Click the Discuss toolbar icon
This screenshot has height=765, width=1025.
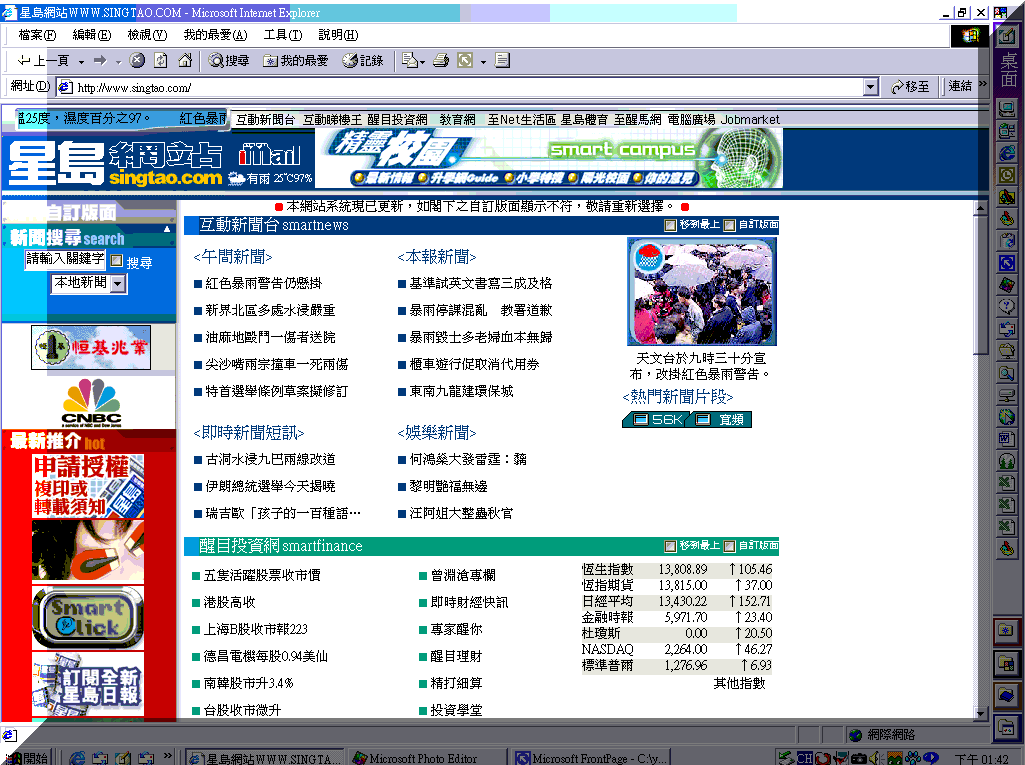coord(502,61)
